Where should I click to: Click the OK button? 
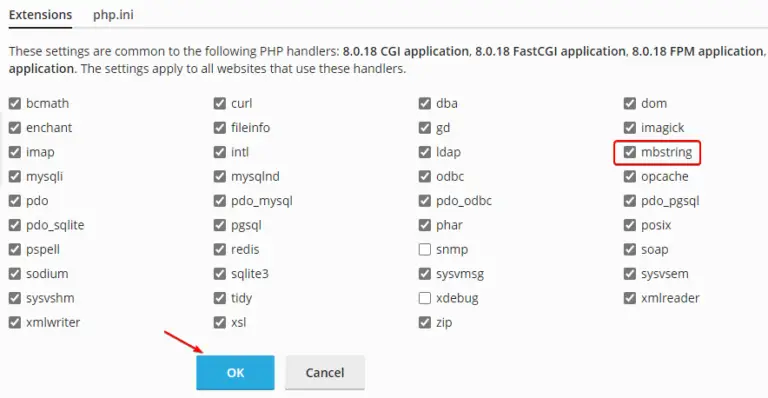click(235, 373)
